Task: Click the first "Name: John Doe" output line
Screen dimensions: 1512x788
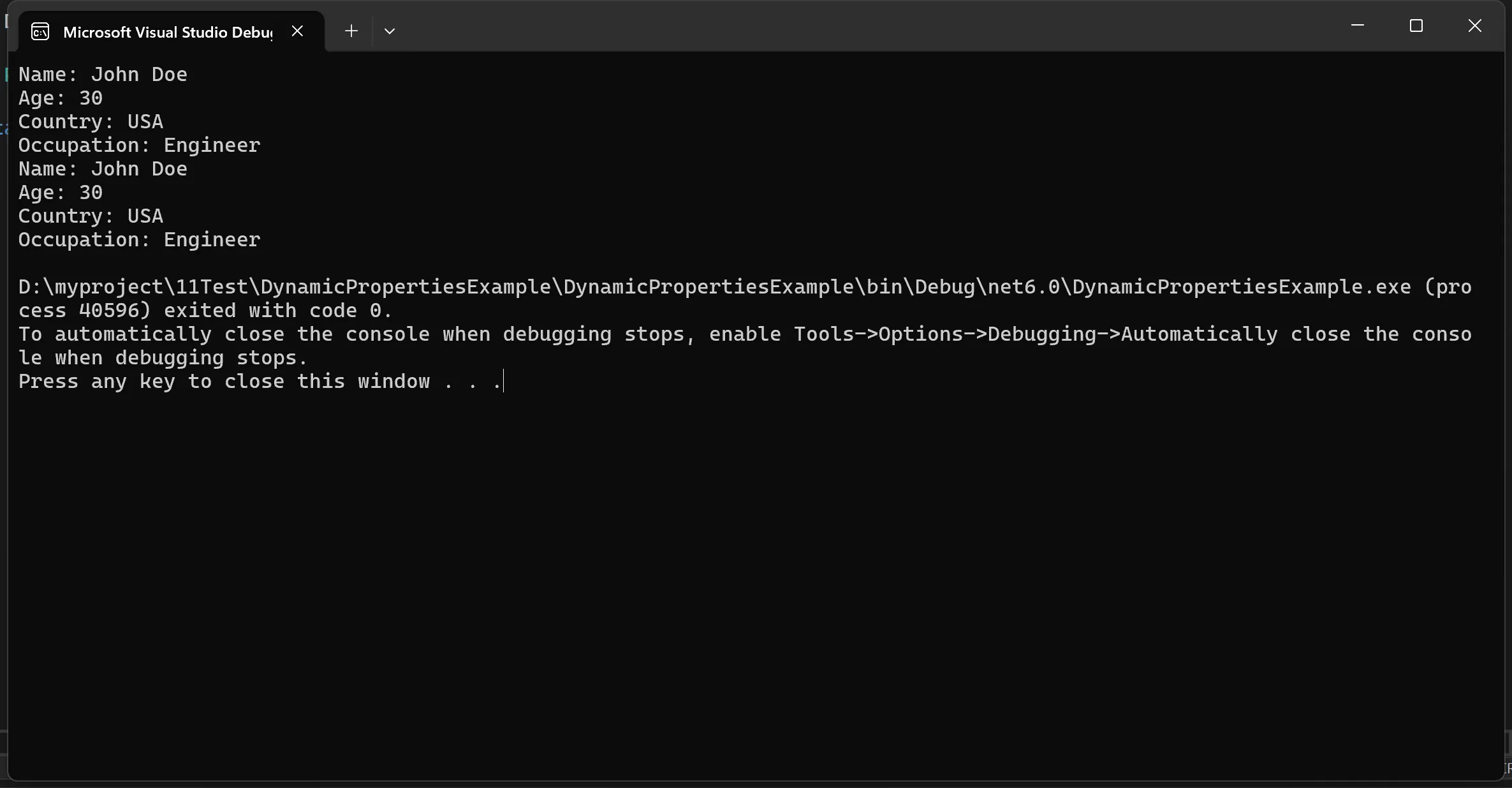Action: tap(103, 75)
